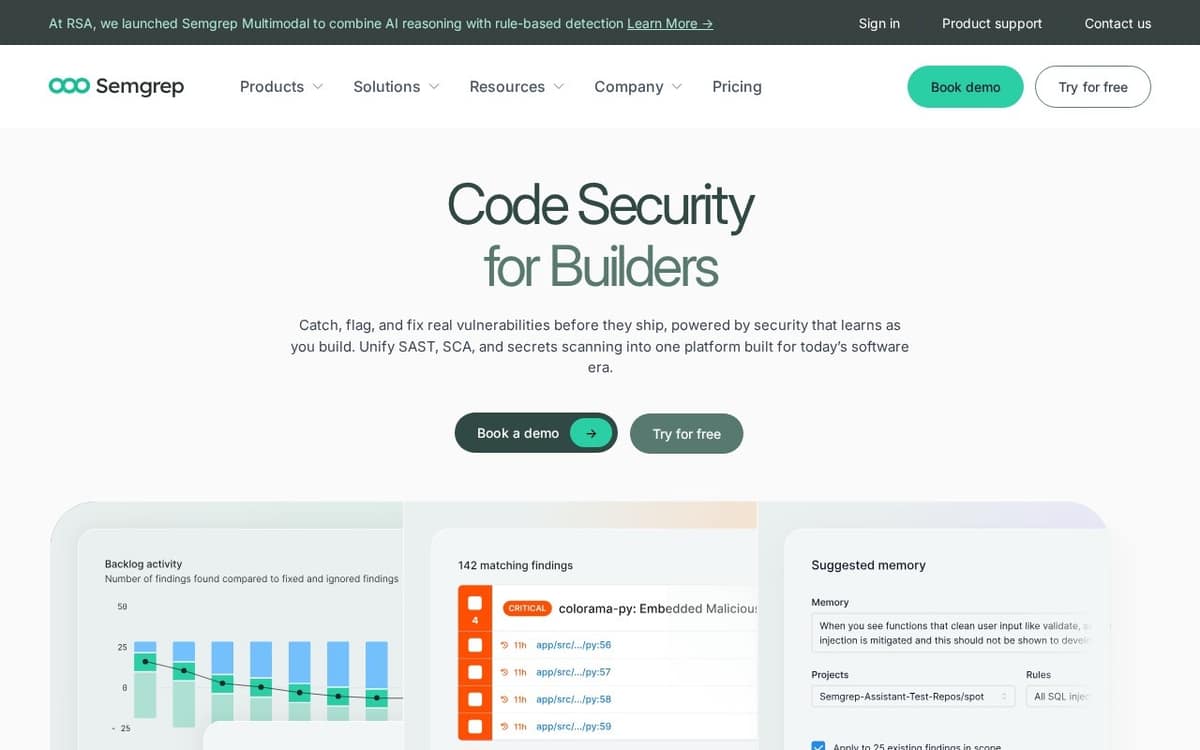Click the green Book demo header button
1200x750 pixels.
965,87
